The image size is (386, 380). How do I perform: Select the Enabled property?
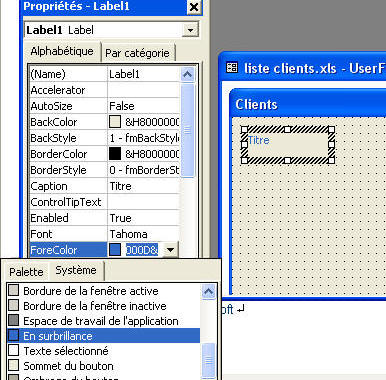click(68, 218)
